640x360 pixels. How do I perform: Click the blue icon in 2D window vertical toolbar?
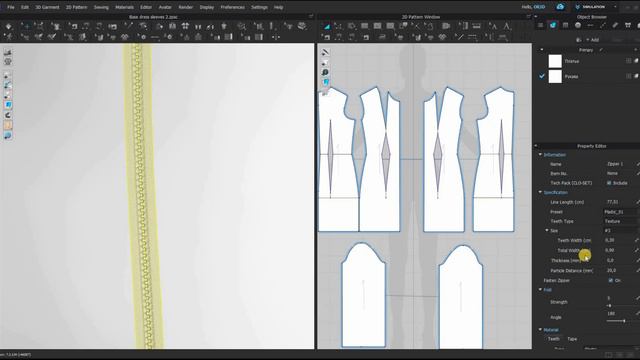(325, 82)
